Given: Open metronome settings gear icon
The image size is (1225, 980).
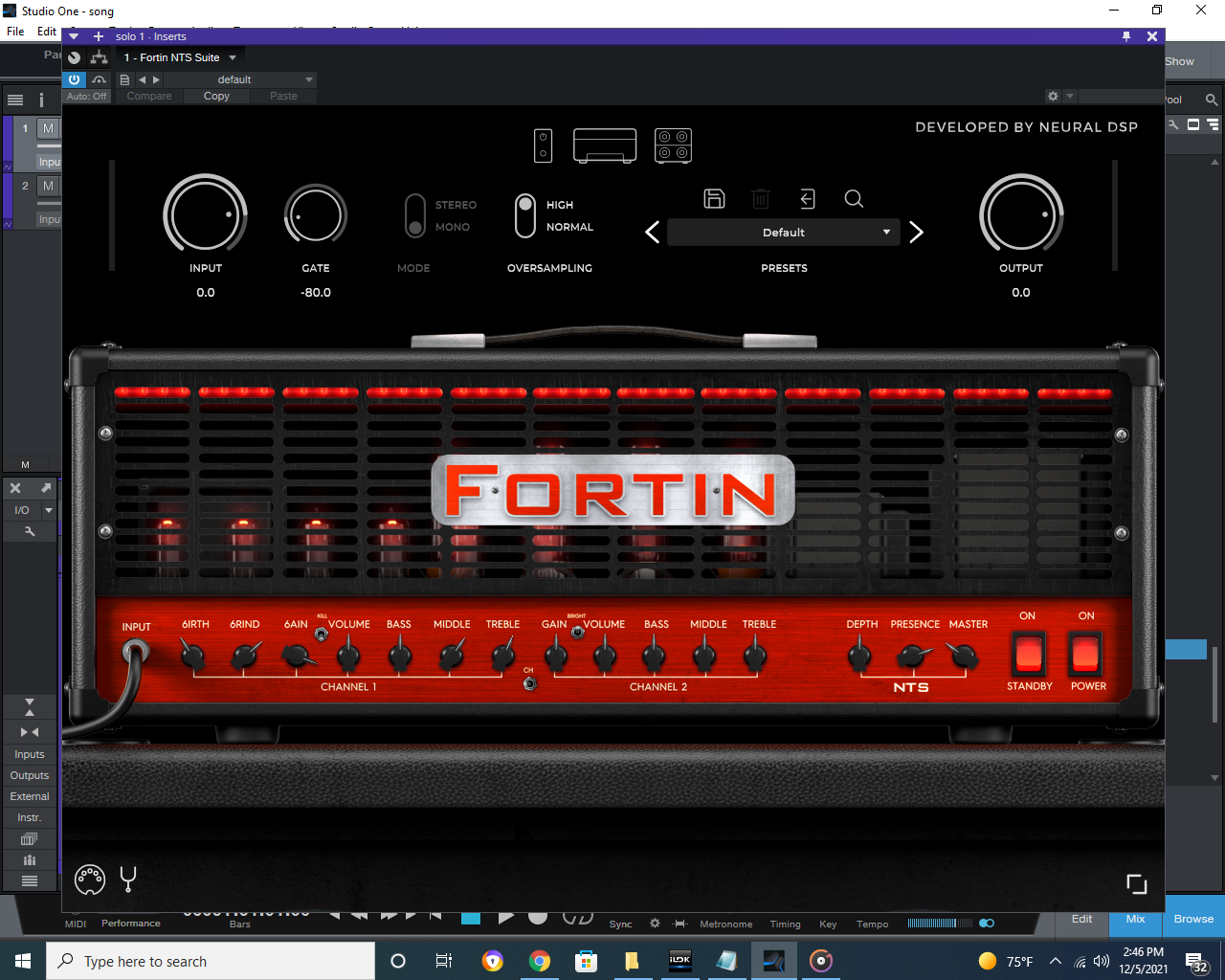Looking at the screenshot, I should [655, 924].
